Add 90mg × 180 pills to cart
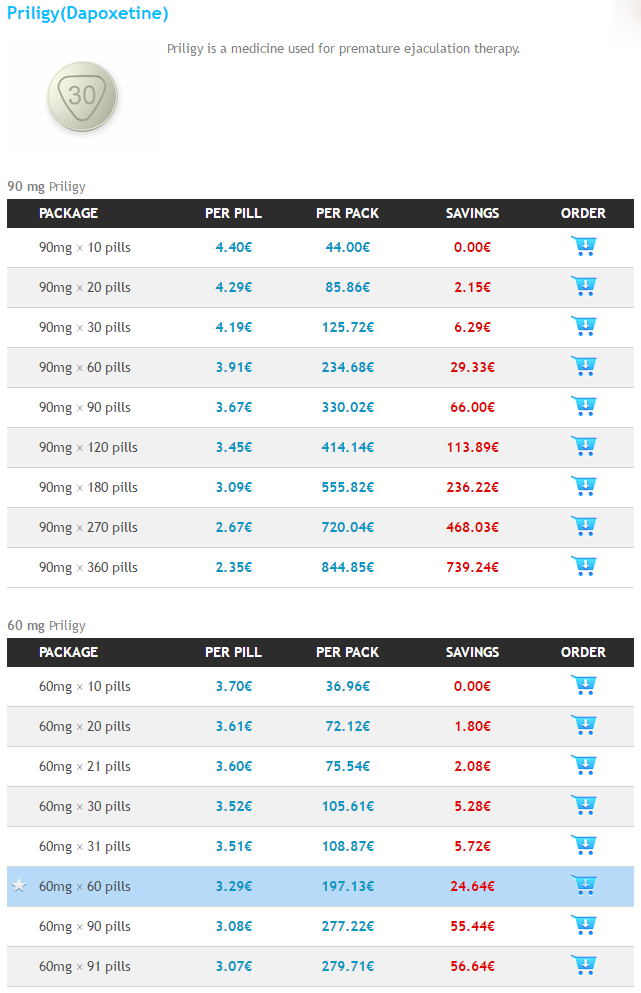The width and height of the screenshot is (641, 993). pyautogui.click(x=583, y=486)
